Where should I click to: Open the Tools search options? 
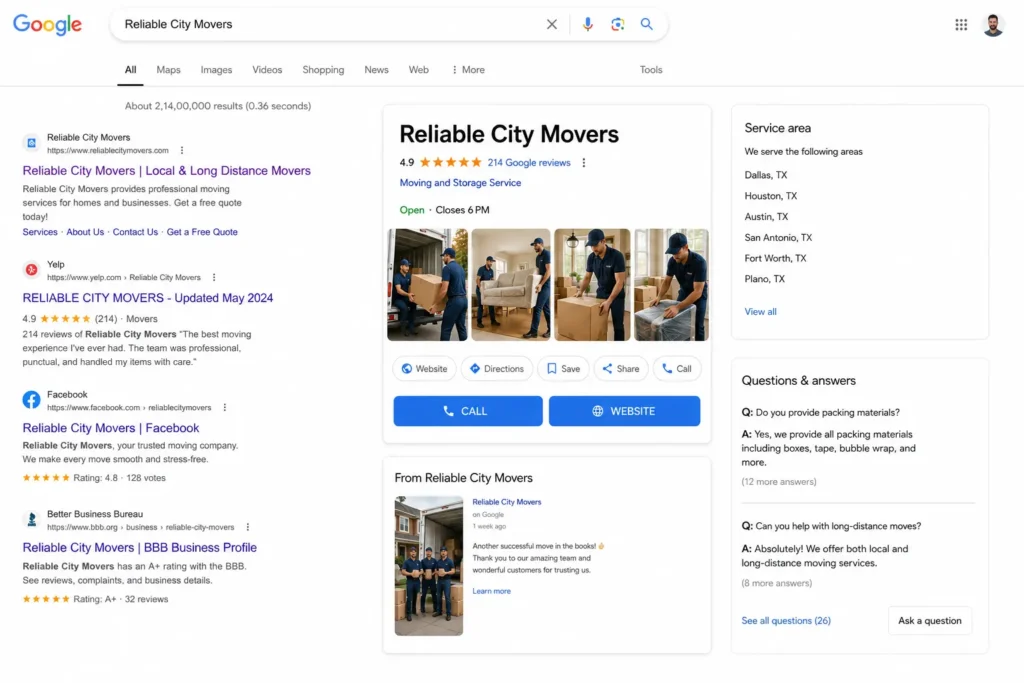tap(650, 70)
